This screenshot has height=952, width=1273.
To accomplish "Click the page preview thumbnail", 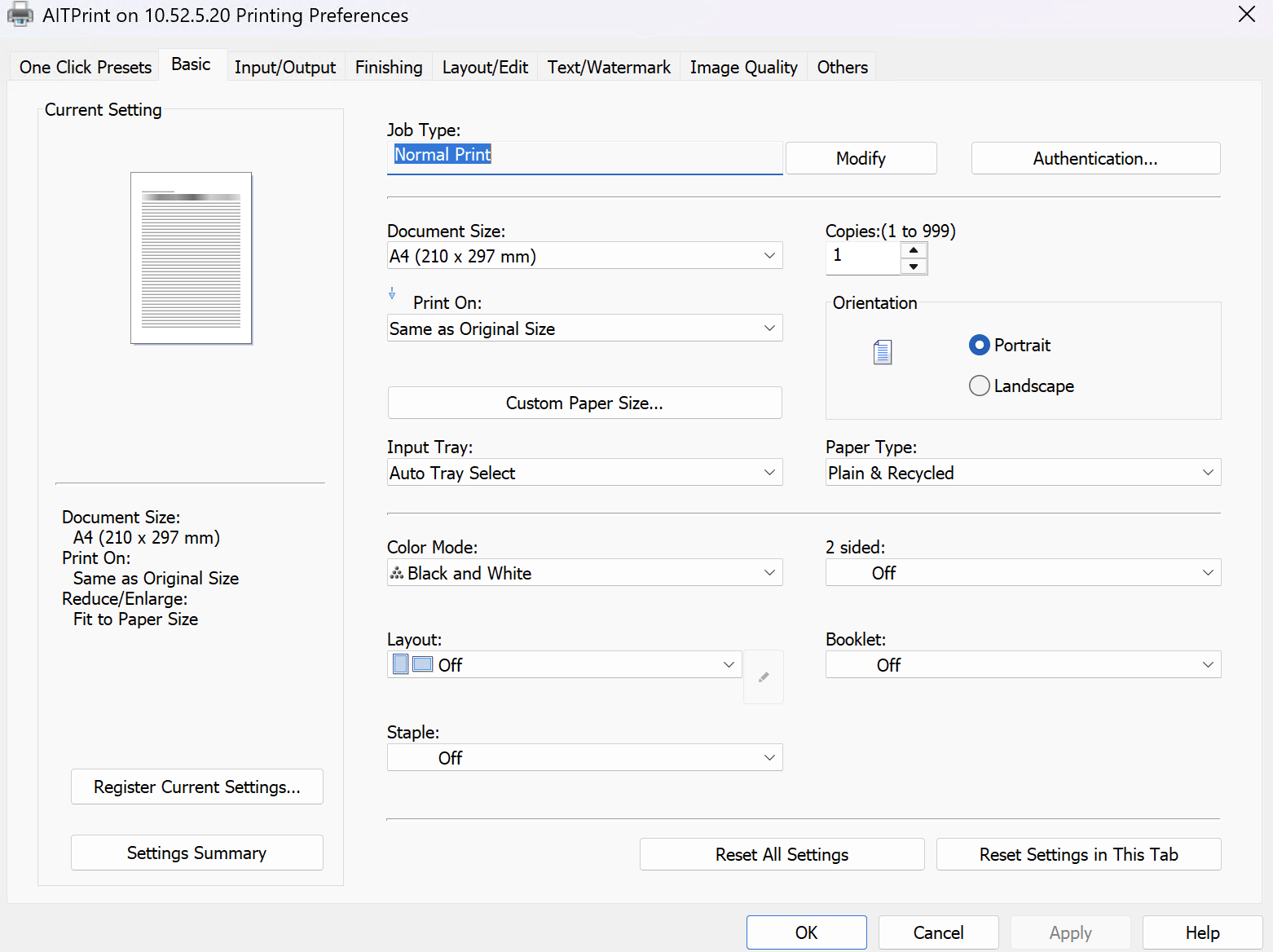I will point(192,258).
